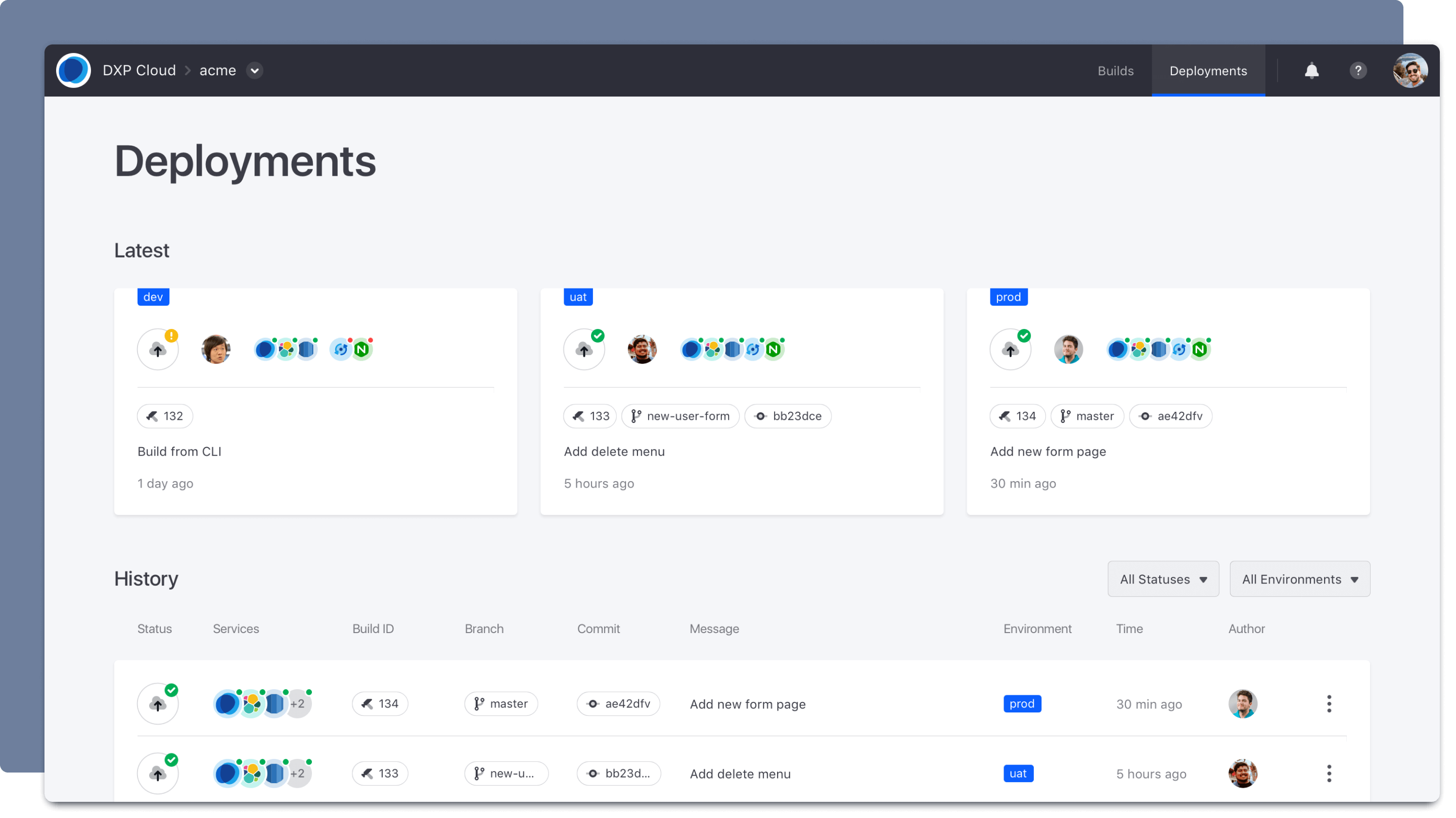This screenshot has width=1456, height=818.
Task: Click the Nginx service icon in dev card
Action: tap(362, 350)
